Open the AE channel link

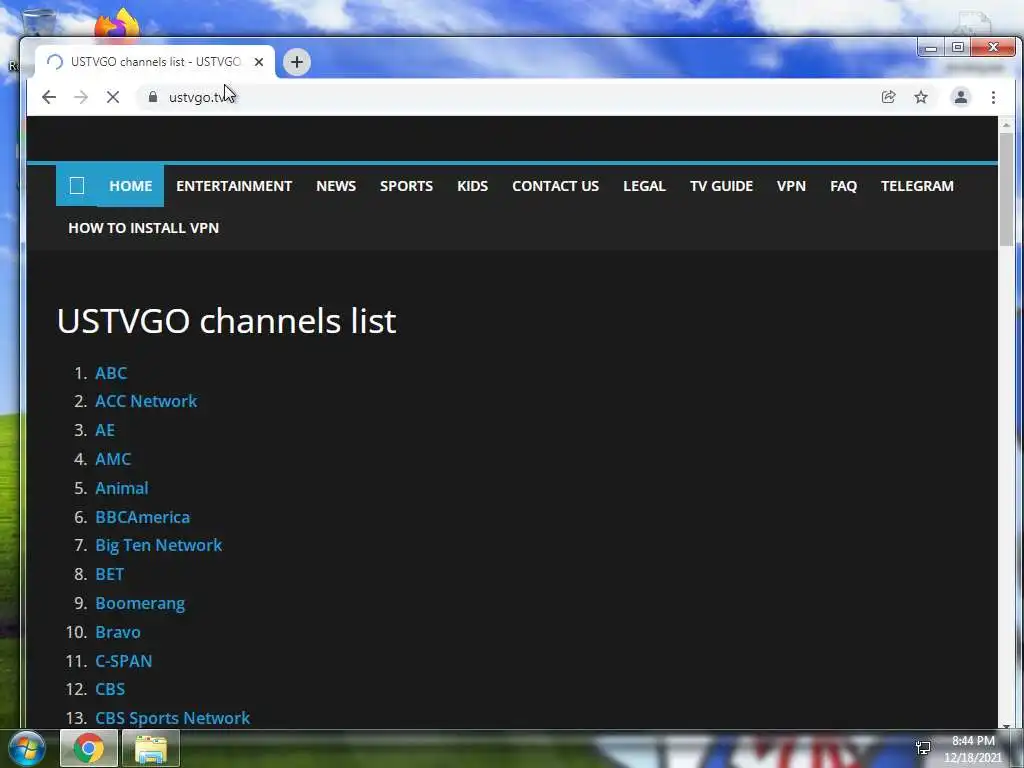tap(105, 430)
